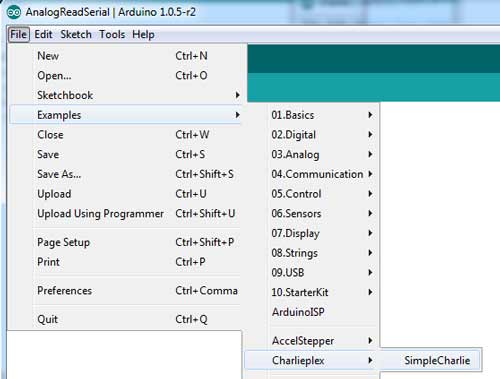Open the Tools menu
500x379 pixels.
112,34
